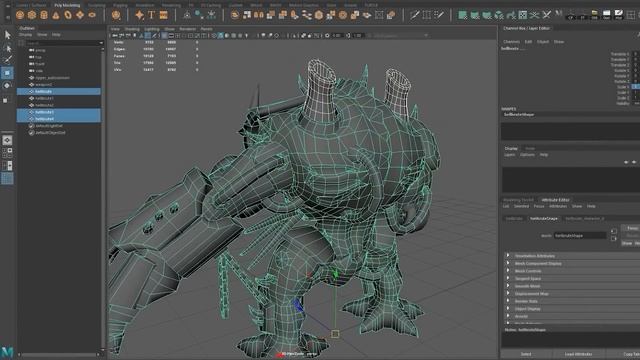Click the star-shaped shelf icon before Type
Screen dimensions: 640x360
[x=140, y=16]
